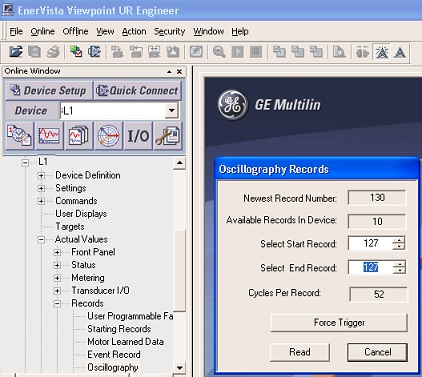Screen dimensions: 422x377
Task: Open the Security menu
Action: [169, 31]
